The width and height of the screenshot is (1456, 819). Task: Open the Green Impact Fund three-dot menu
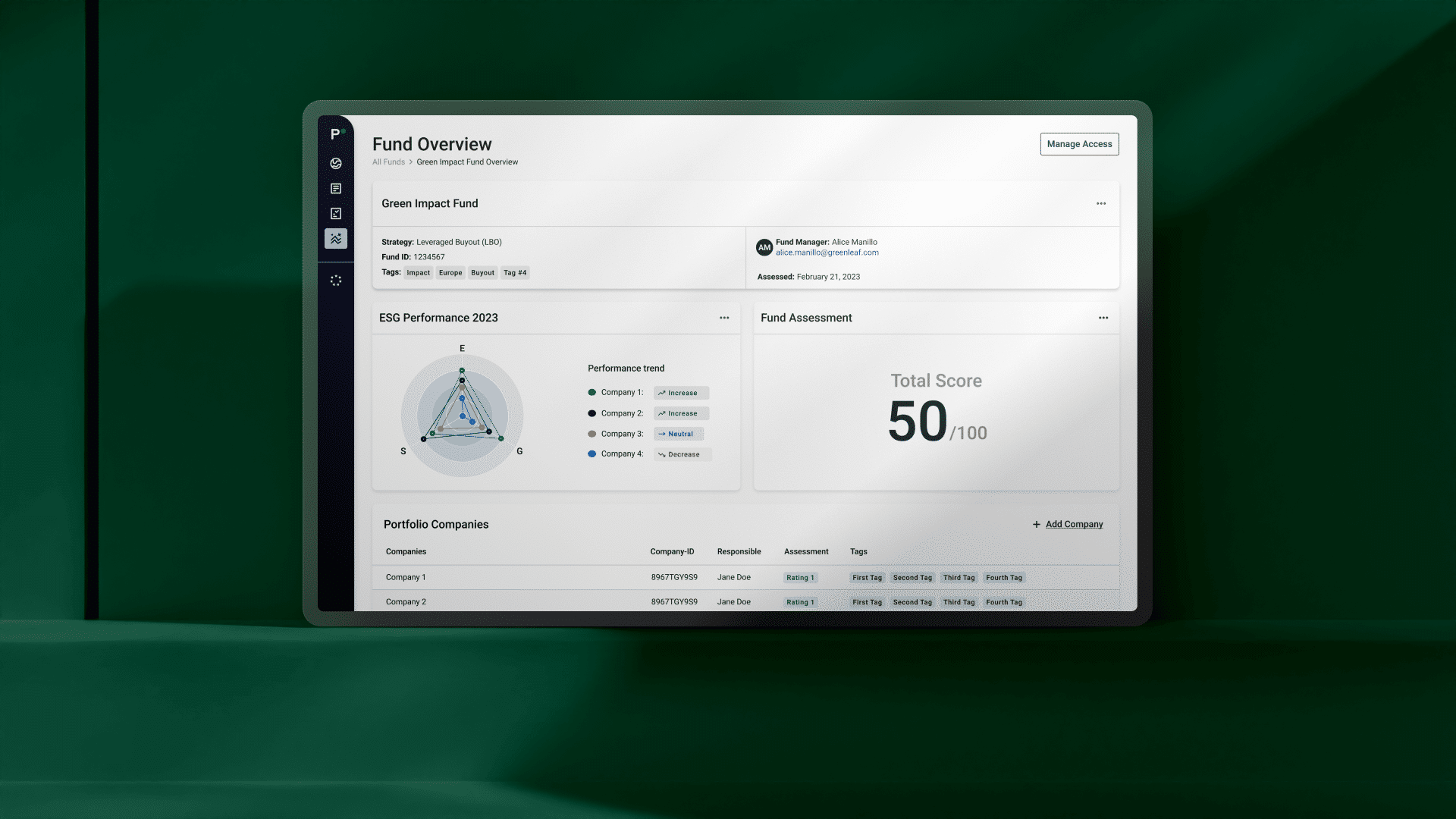(1101, 203)
